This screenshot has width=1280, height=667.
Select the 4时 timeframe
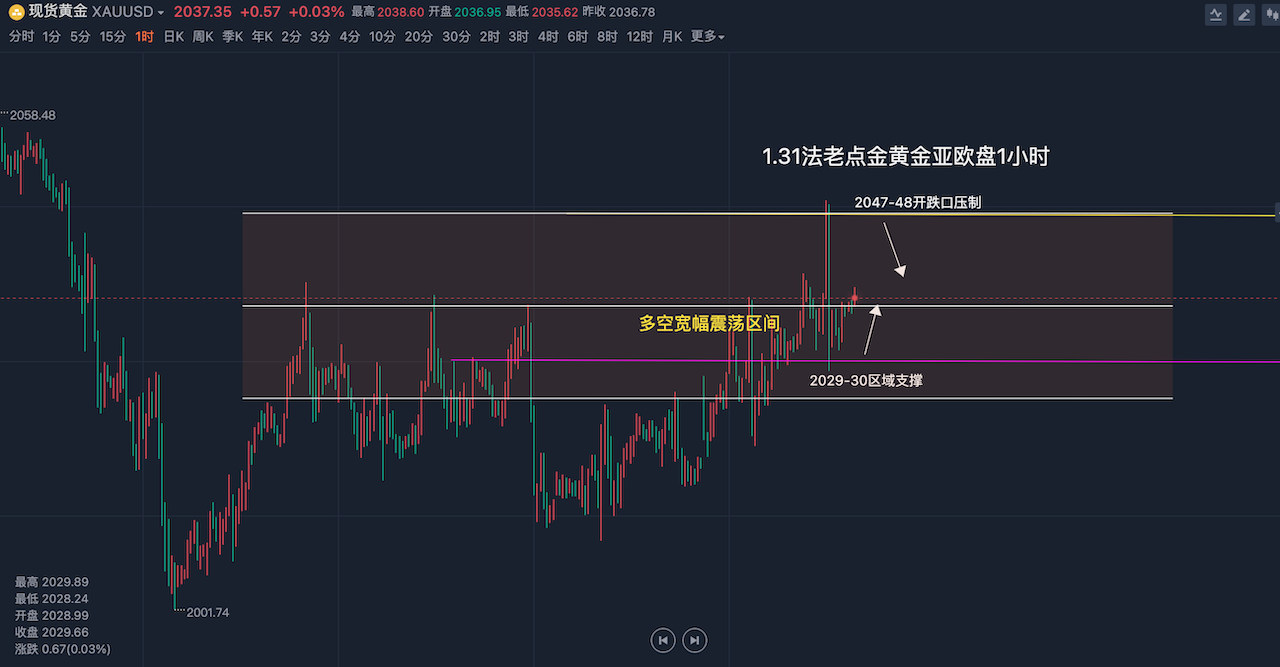(x=549, y=36)
